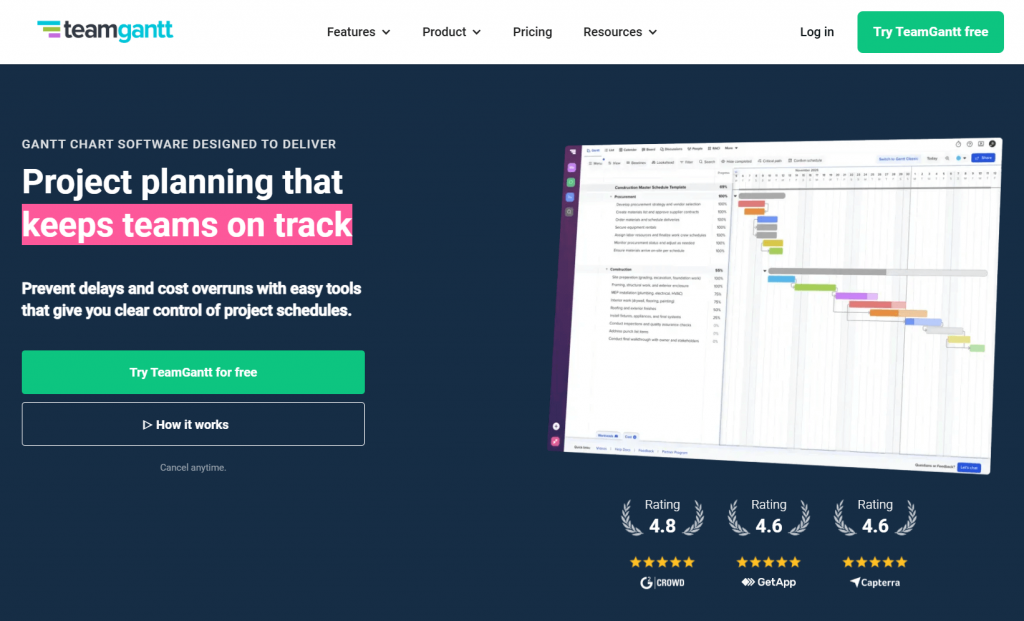Click the TeamGantt logo in the header
This screenshot has height=621, width=1024.
click(x=105, y=31)
